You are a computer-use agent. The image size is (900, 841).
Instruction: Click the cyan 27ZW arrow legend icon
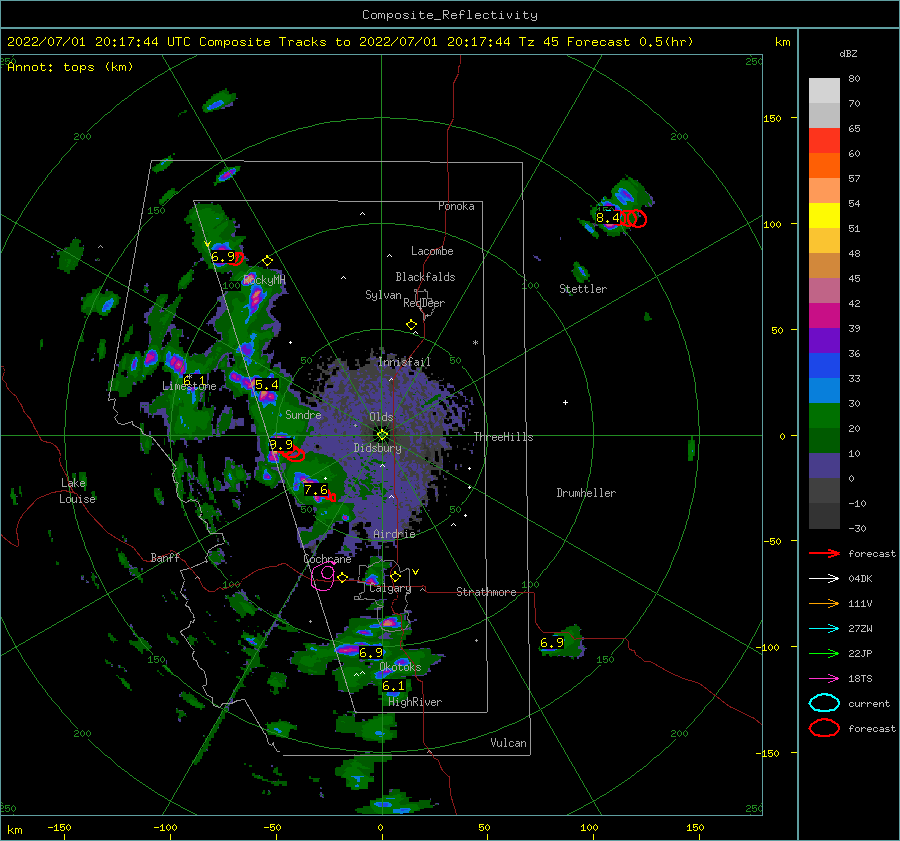point(824,629)
